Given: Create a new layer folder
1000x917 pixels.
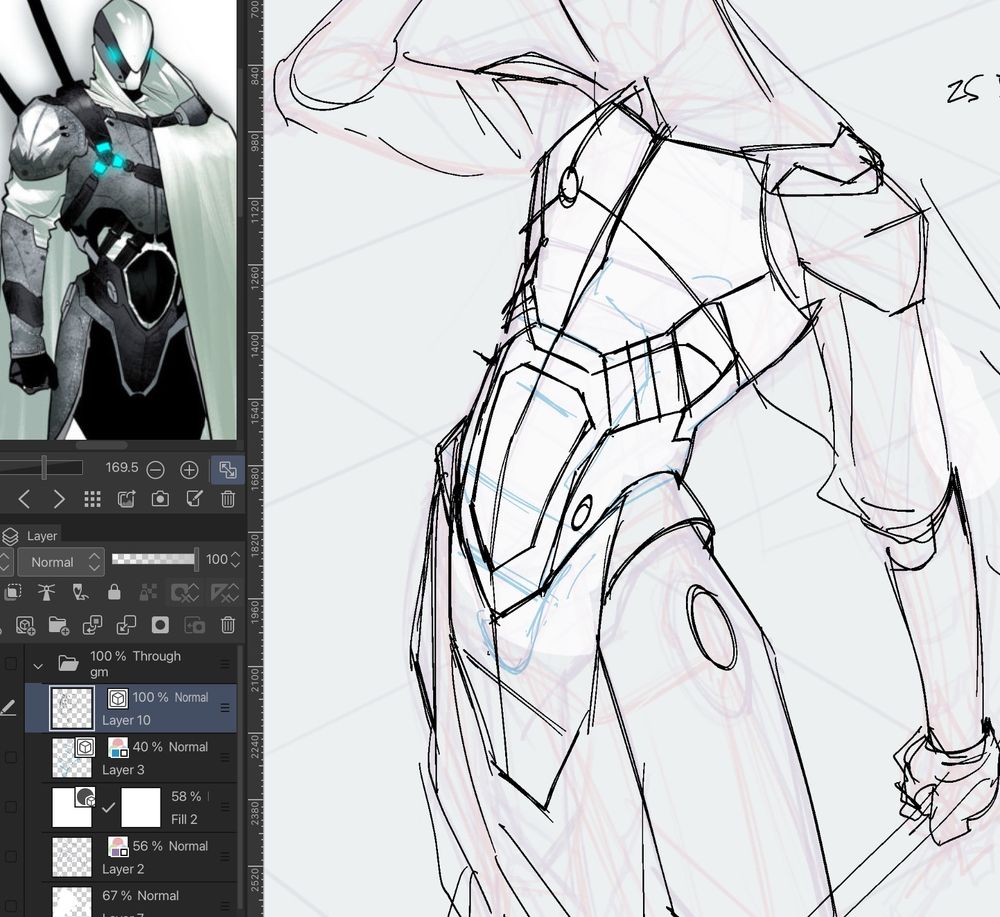Looking at the screenshot, I should [59, 625].
